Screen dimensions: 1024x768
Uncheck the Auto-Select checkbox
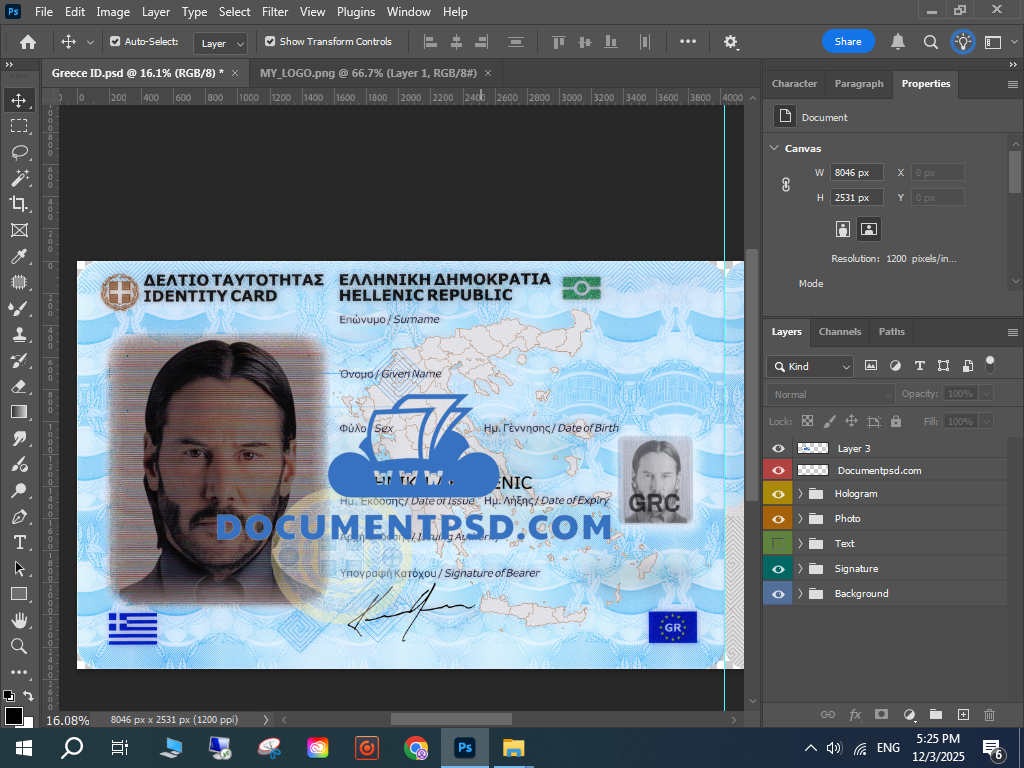pyautogui.click(x=115, y=42)
